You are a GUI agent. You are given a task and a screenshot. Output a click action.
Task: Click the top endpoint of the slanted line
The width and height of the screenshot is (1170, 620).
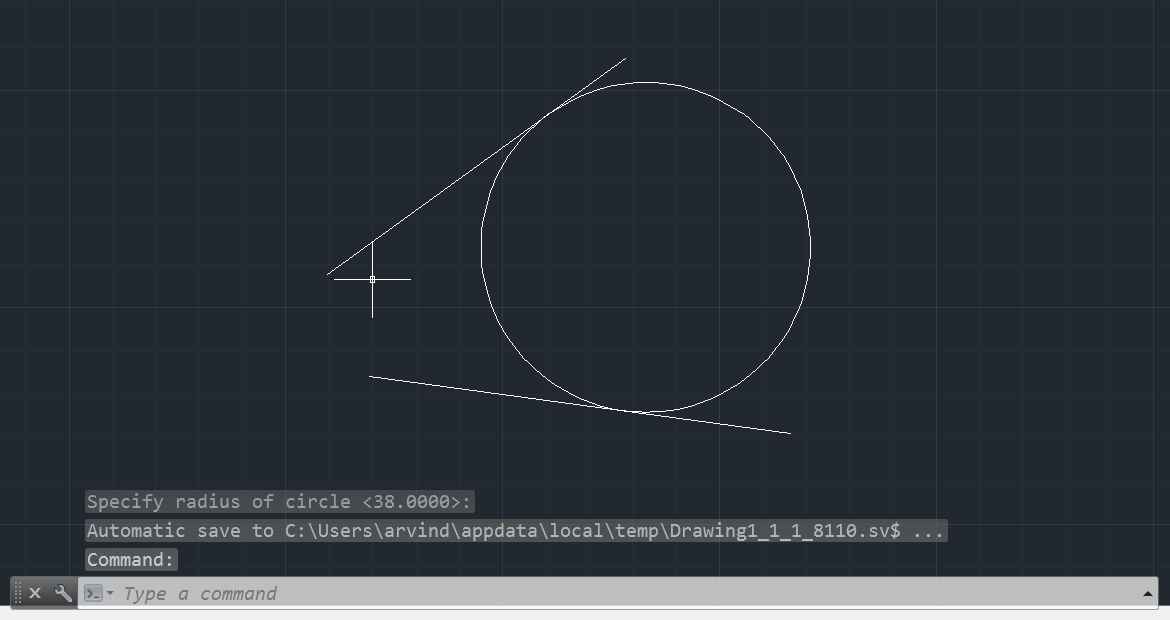coord(625,60)
